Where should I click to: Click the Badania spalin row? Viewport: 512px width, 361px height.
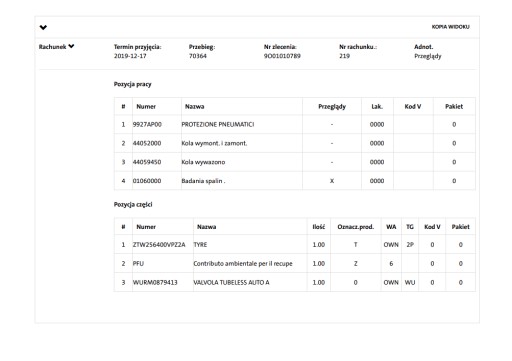pyautogui.click(x=295, y=181)
